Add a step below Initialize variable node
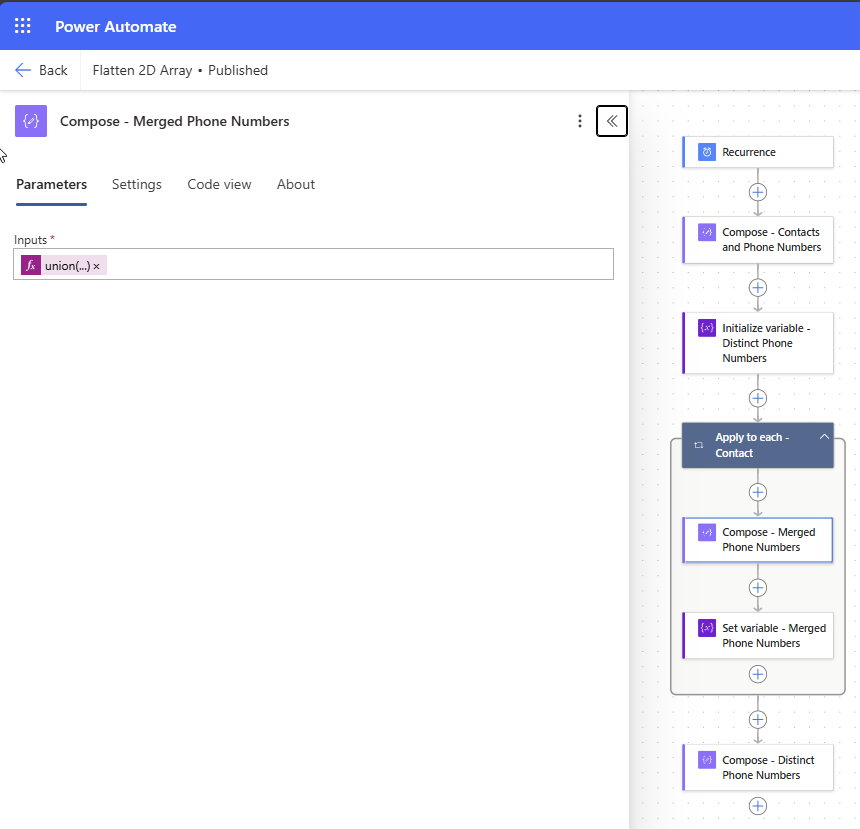This screenshot has width=860, height=829. pyautogui.click(x=757, y=398)
